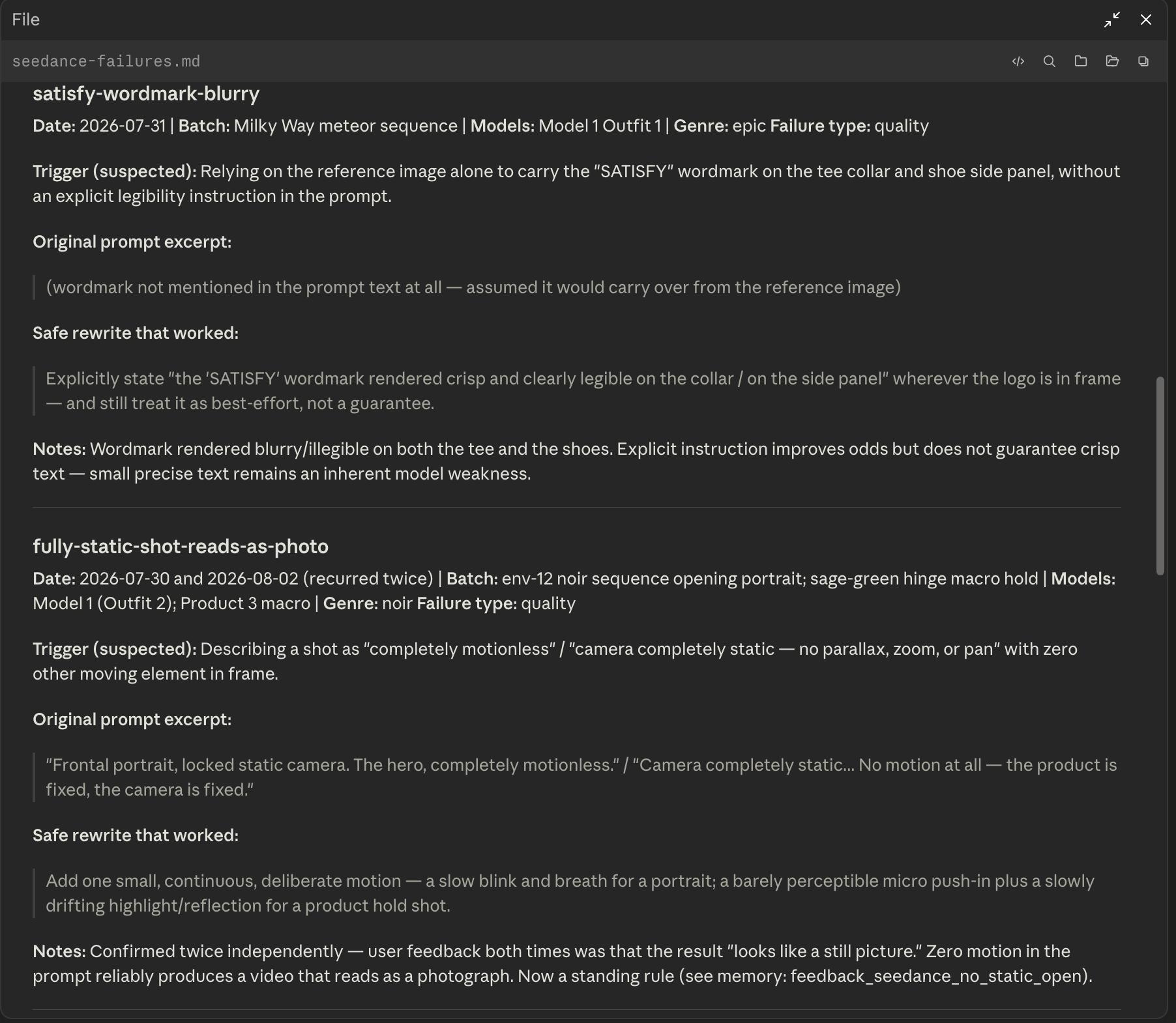Collapse the file panel with the shrink arrows
Image resolution: width=1176 pixels, height=1023 pixels.
coord(1112,20)
